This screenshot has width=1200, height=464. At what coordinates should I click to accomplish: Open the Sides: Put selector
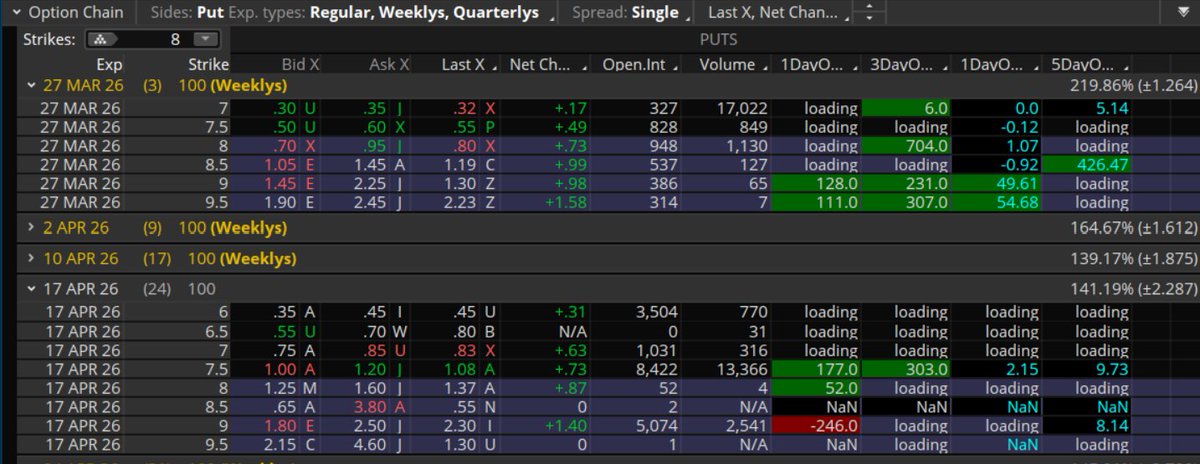(187, 13)
